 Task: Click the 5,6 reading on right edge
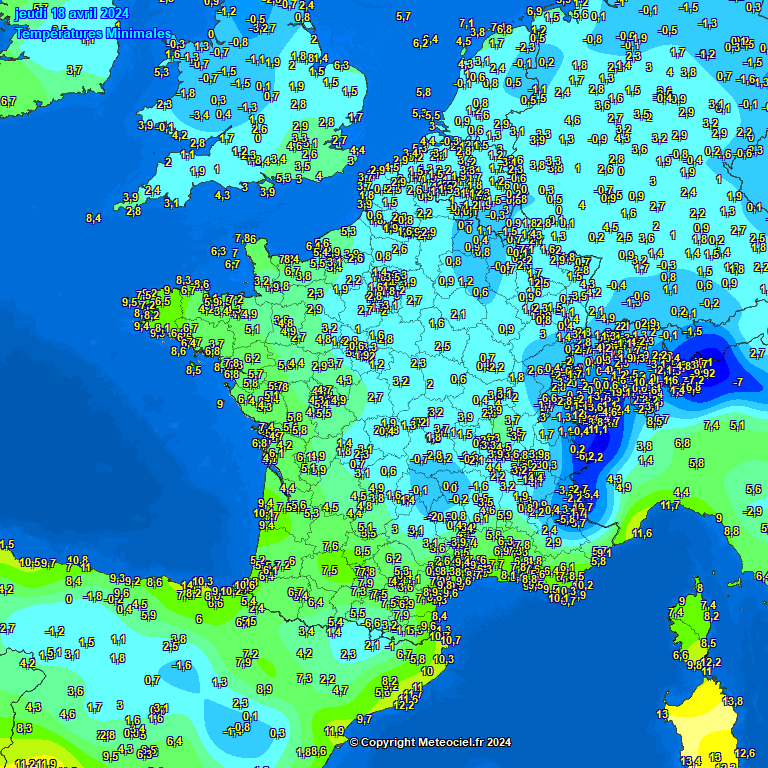[753, 489]
